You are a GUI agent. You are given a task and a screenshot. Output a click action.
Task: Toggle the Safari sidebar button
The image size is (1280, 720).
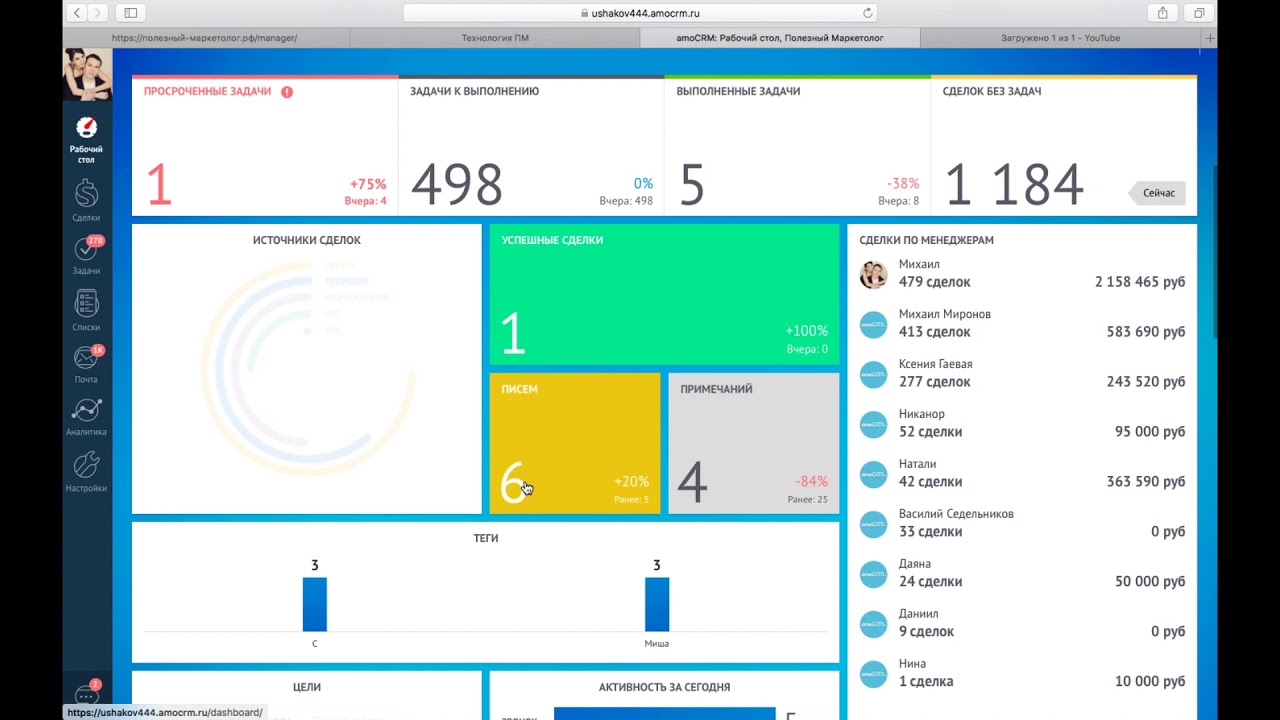point(130,13)
